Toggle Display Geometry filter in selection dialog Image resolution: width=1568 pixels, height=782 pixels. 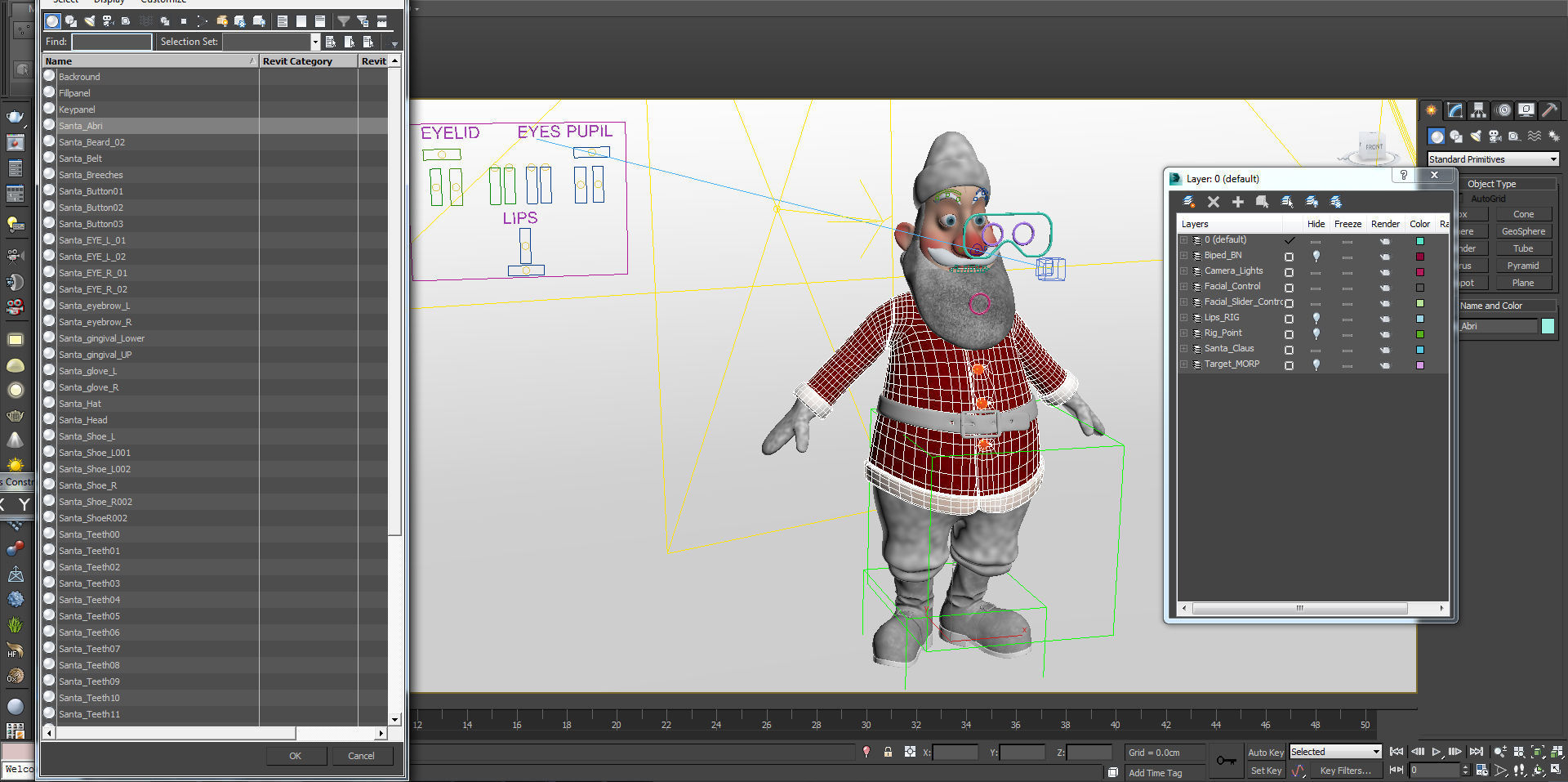[52, 21]
